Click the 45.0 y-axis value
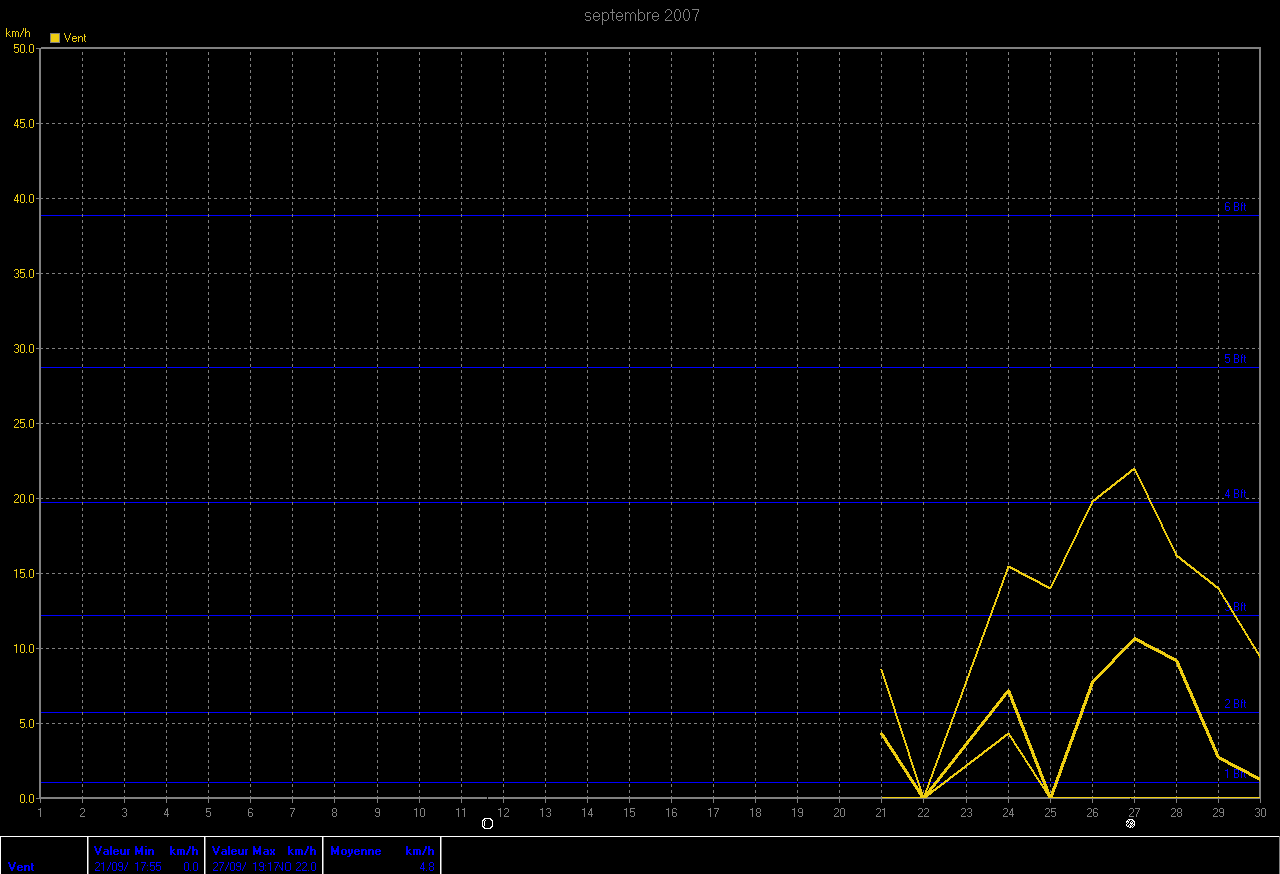This screenshot has height=874, width=1280. tap(22, 123)
